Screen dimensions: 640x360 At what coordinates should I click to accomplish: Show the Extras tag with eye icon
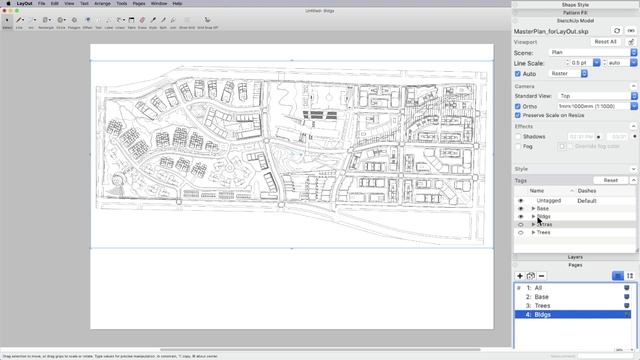coord(520,224)
